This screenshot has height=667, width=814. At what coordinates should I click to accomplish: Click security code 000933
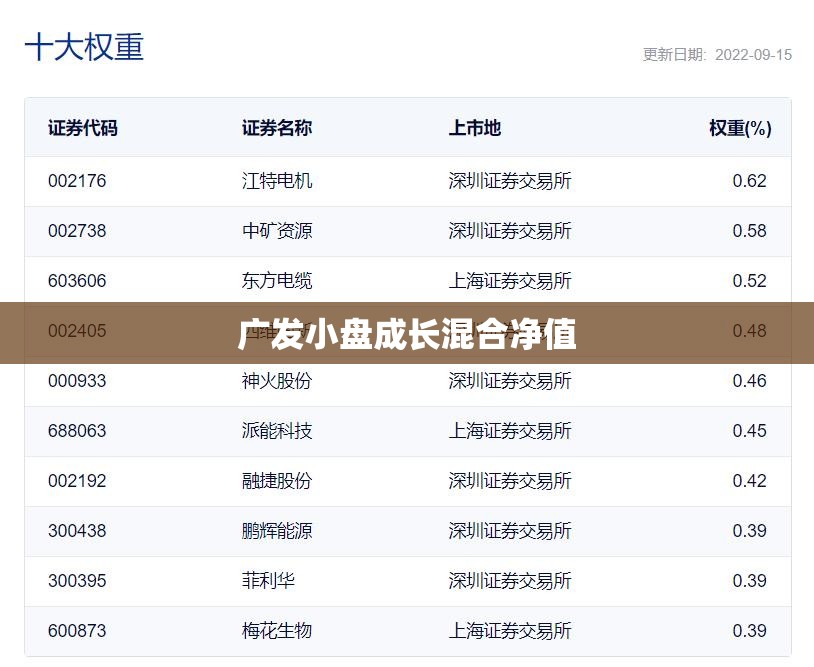(77, 381)
